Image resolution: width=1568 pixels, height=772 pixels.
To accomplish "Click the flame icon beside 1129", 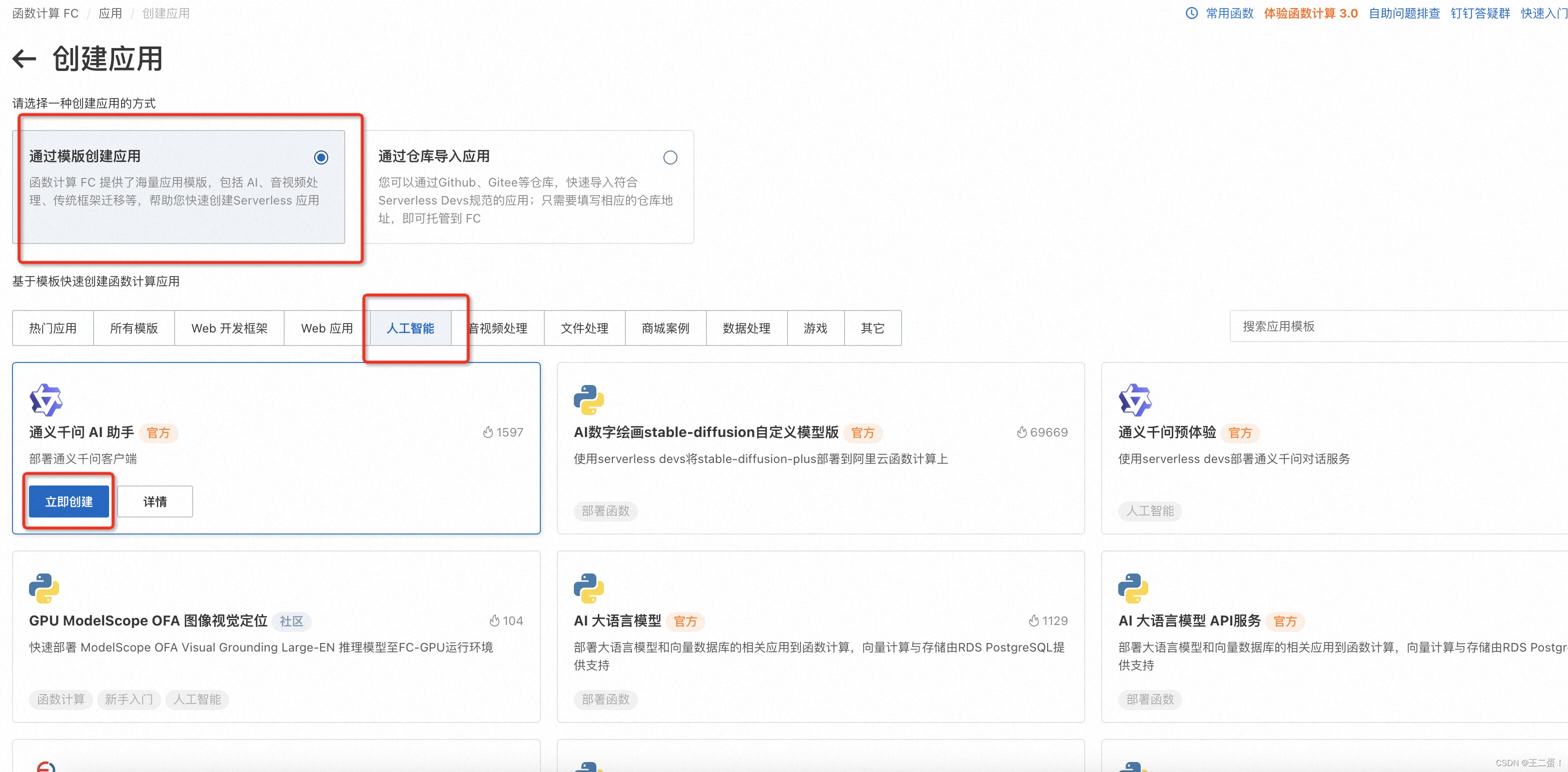I will click(1034, 620).
